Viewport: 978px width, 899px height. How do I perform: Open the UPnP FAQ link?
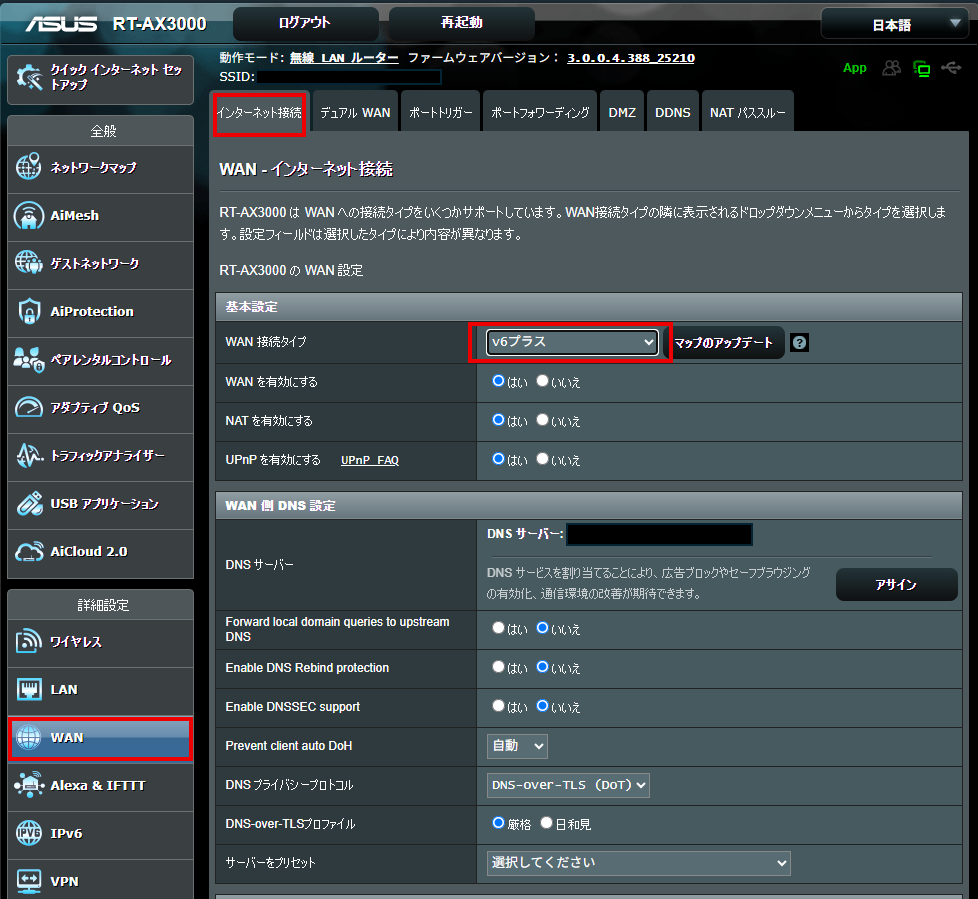click(370, 460)
